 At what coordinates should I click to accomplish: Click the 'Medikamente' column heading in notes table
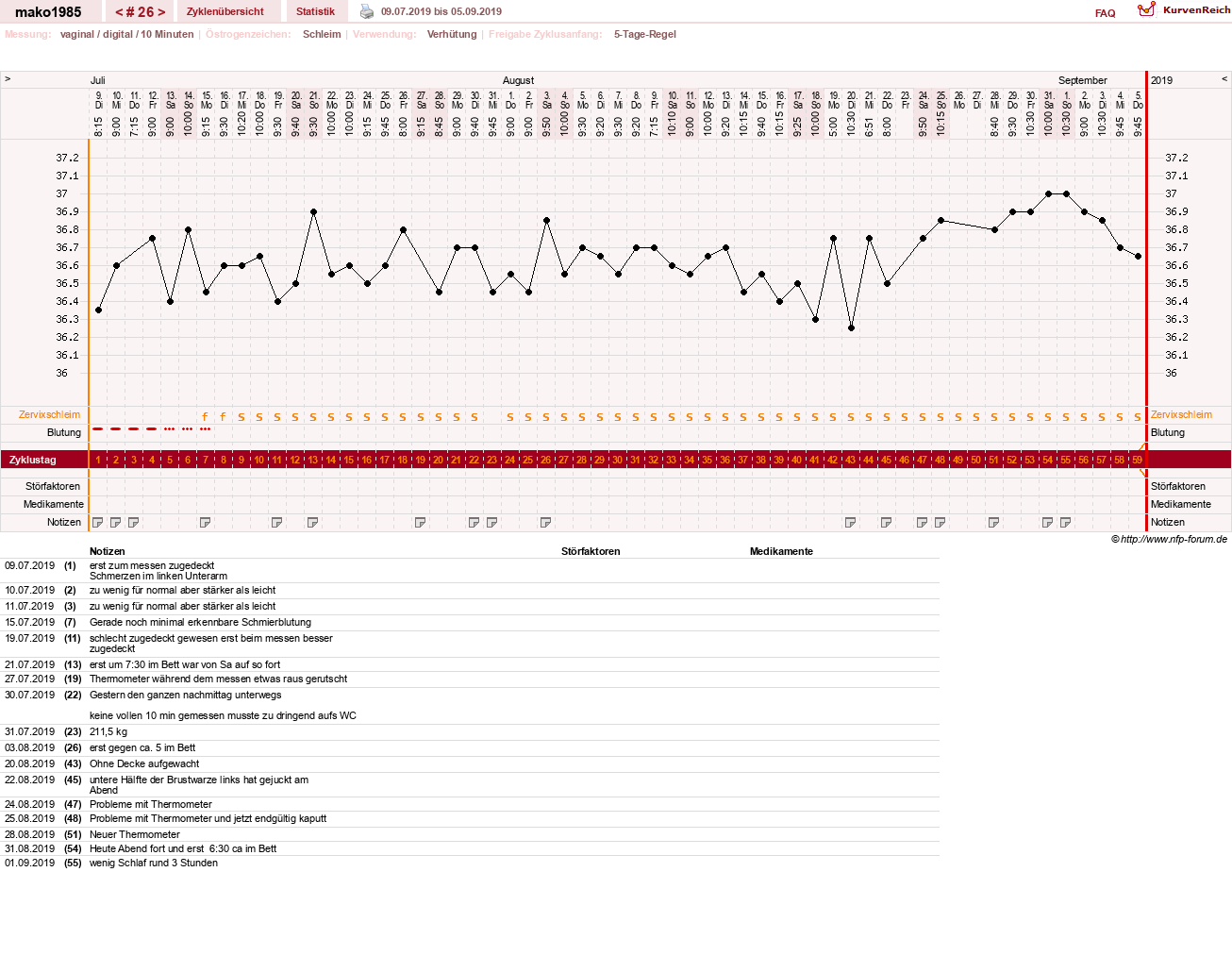click(781, 551)
